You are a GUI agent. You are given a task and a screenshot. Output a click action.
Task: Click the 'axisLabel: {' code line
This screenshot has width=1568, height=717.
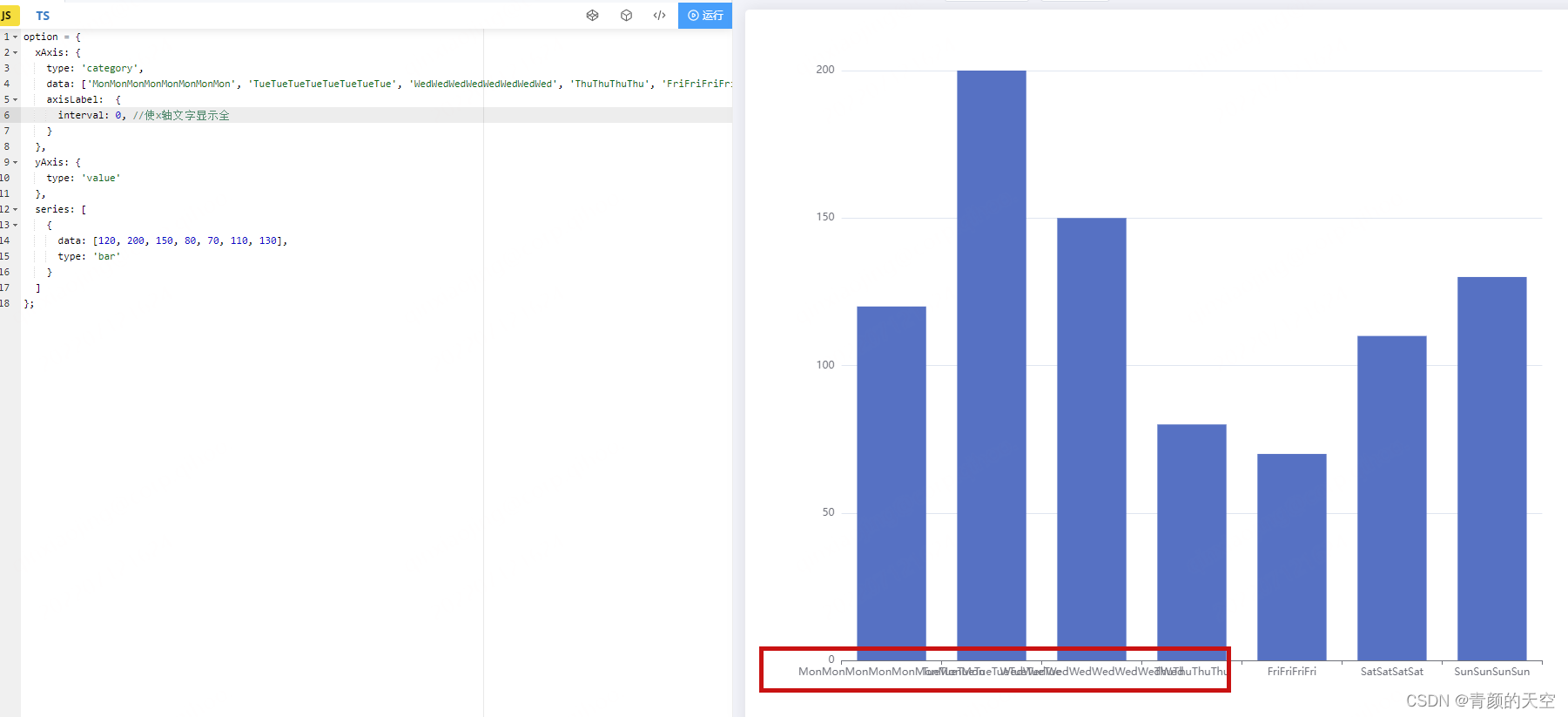coord(84,99)
